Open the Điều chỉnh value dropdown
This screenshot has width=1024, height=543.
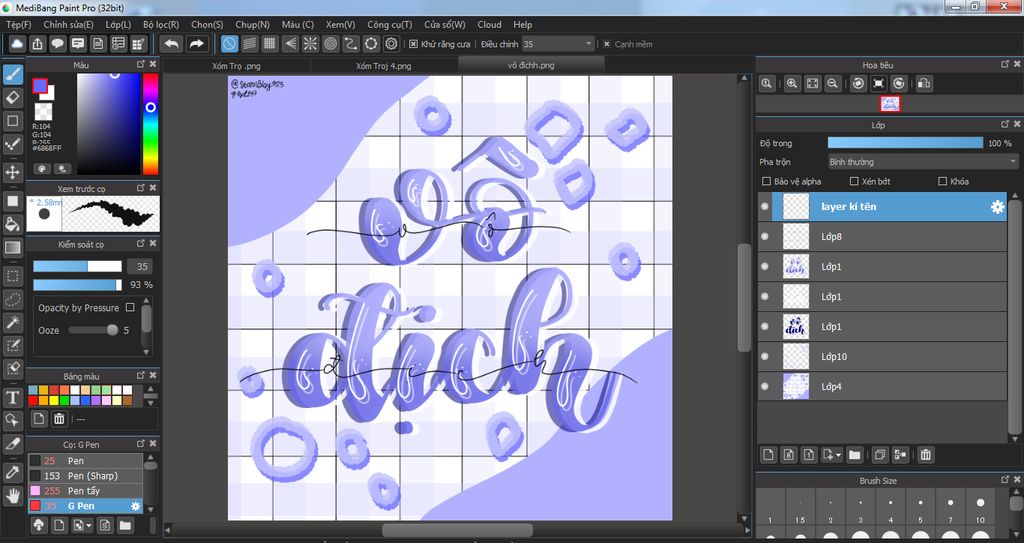[x=557, y=44]
